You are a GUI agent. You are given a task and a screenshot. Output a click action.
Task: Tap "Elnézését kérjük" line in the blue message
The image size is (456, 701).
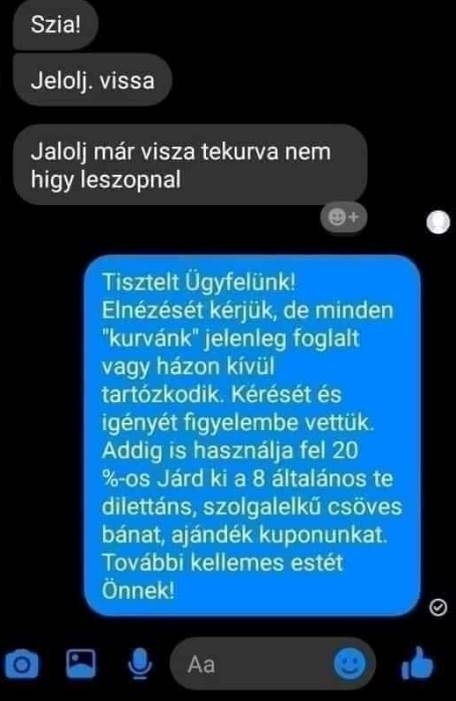click(x=187, y=310)
